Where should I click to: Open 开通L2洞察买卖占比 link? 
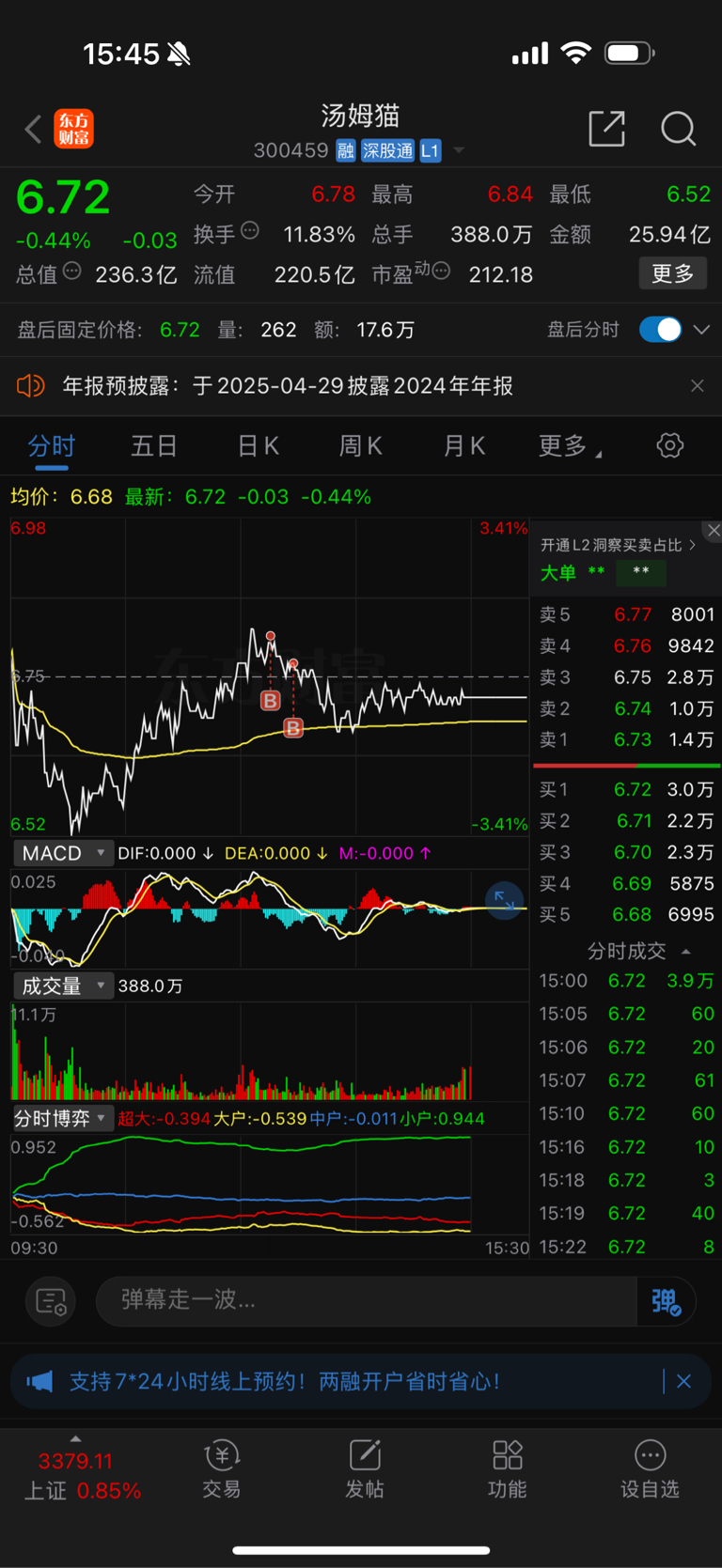618,545
